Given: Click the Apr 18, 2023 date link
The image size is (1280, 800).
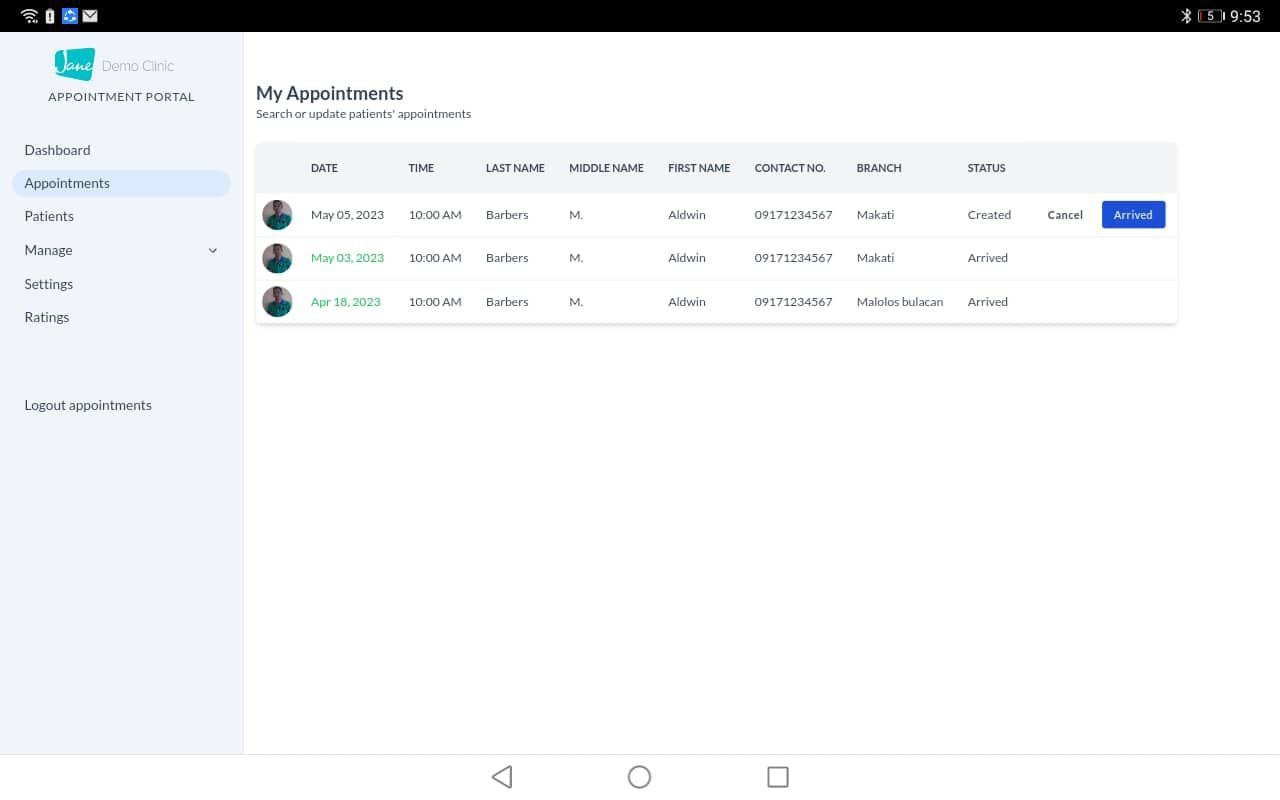Looking at the screenshot, I should (345, 302).
